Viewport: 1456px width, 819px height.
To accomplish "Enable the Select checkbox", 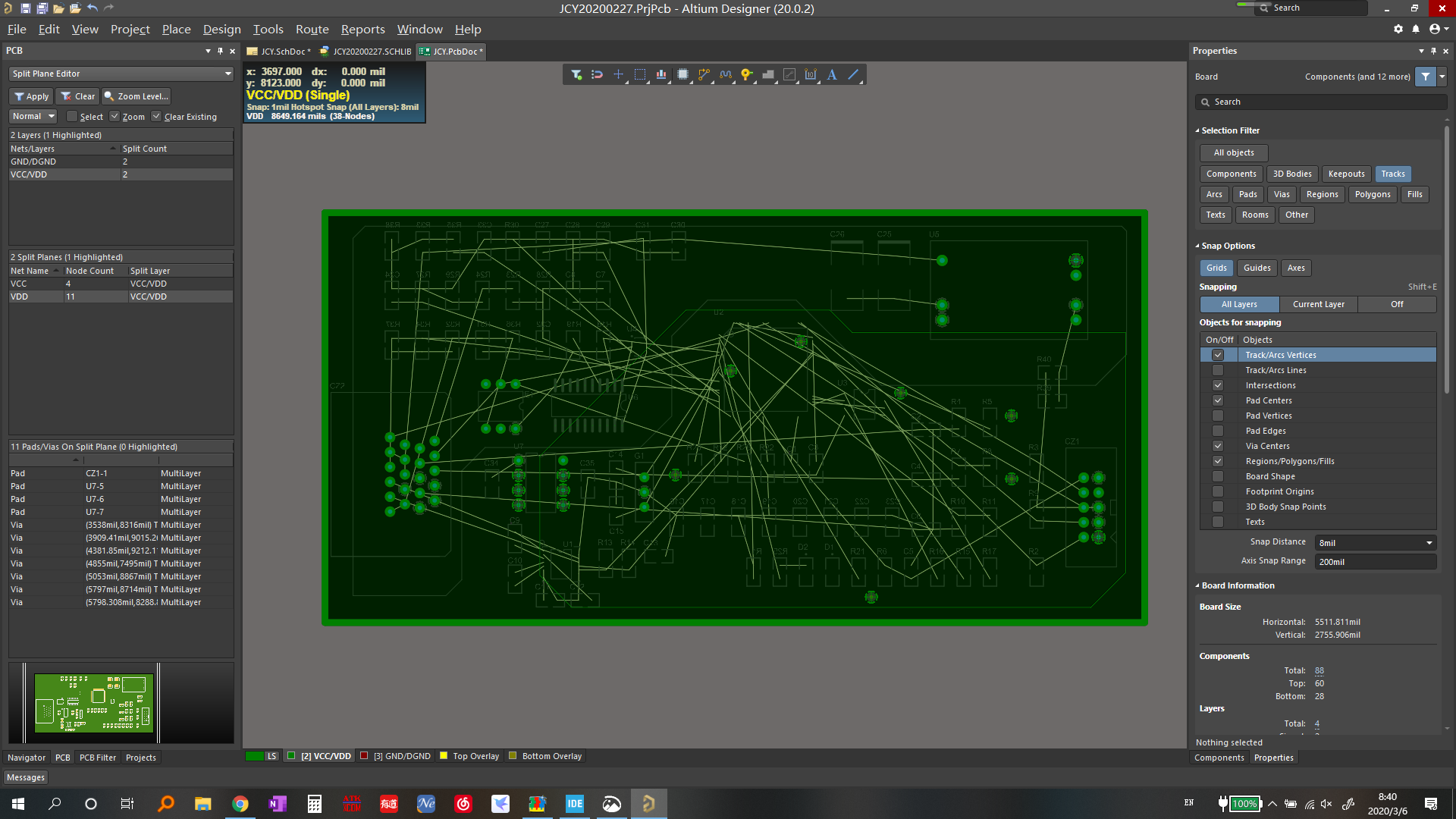I will (x=74, y=116).
